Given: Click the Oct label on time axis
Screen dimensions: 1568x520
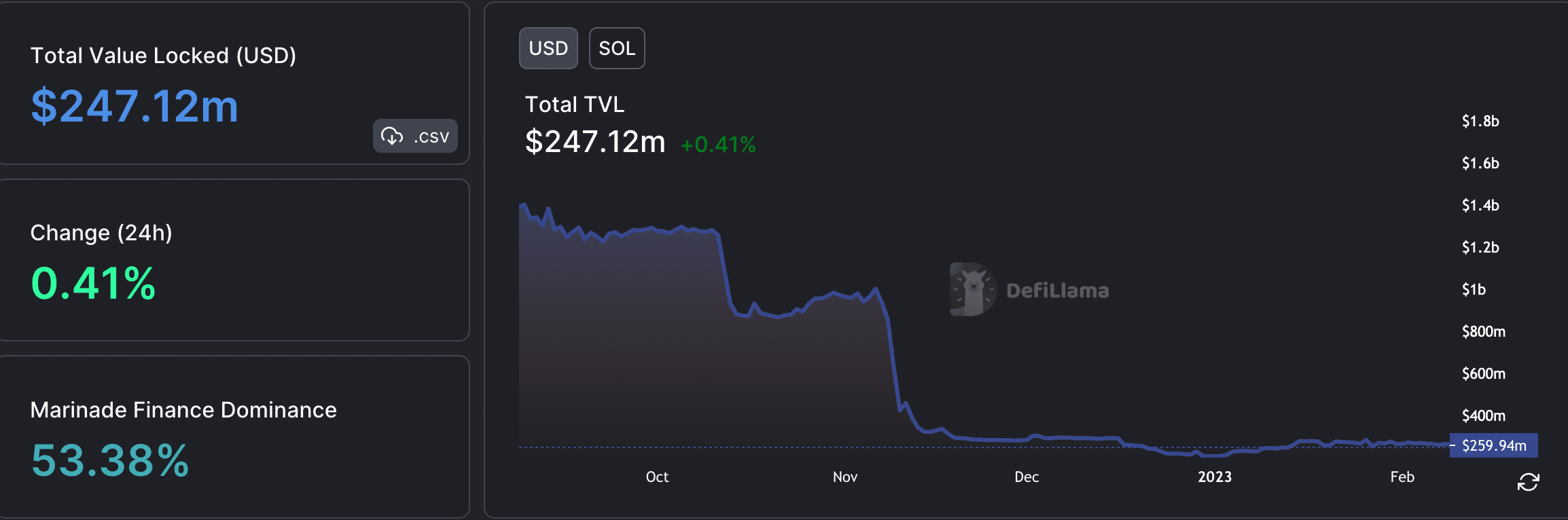Looking at the screenshot, I should (657, 477).
